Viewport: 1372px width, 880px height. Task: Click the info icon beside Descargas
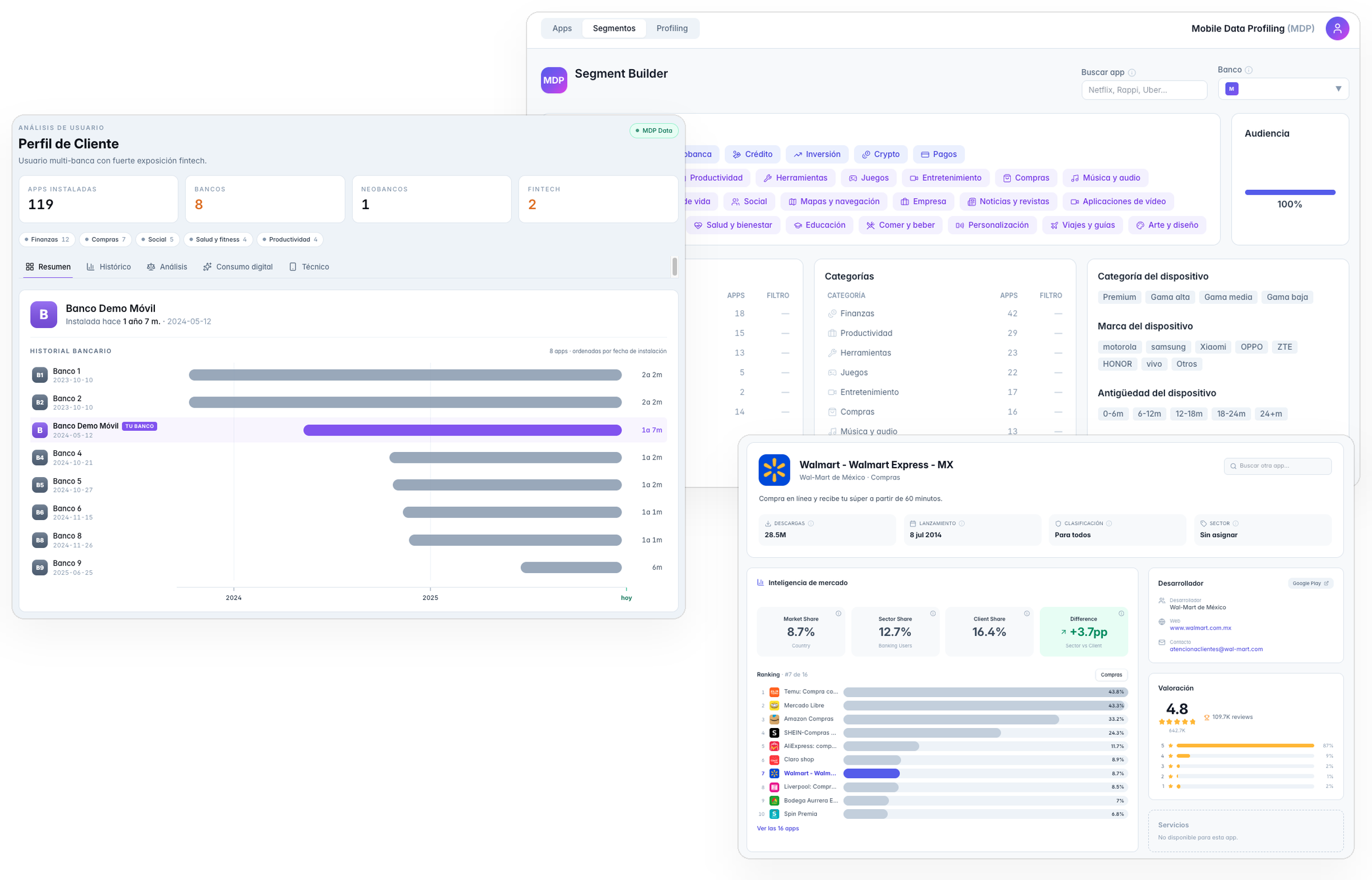tap(811, 523)
